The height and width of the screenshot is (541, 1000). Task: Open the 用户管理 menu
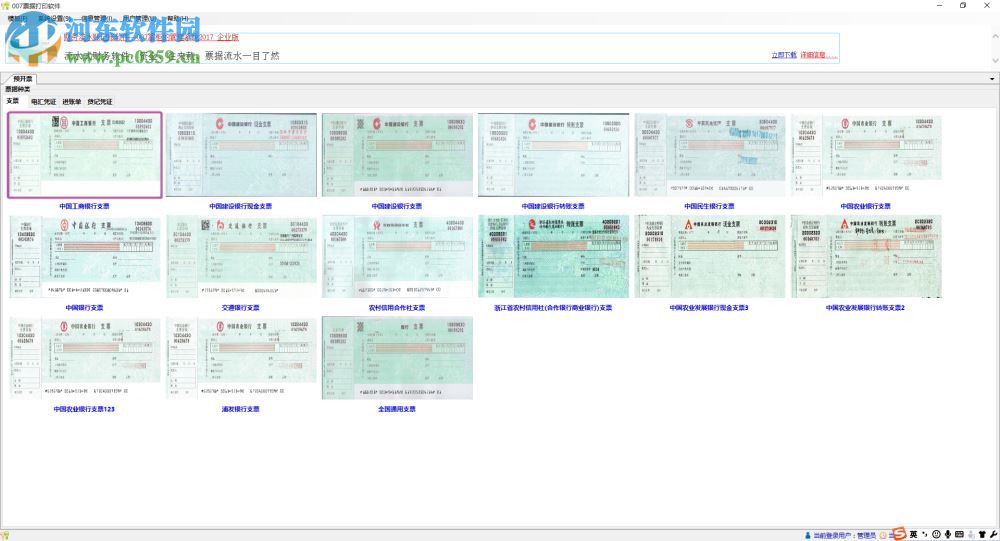[x=139, y=19]
